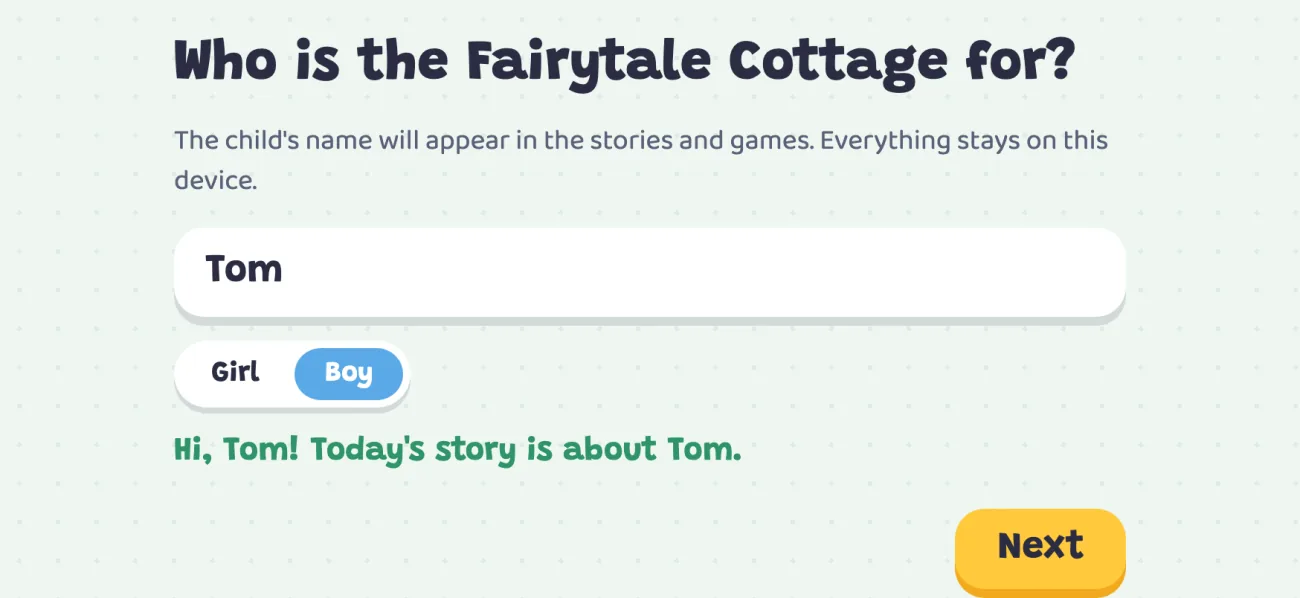Focus the child's name text field
Screen dimensions: 1300x598
650,270
